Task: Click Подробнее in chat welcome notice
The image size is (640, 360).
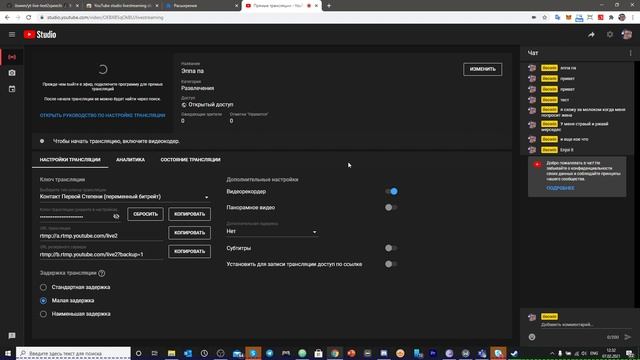Action: click(x=560, y=188)
